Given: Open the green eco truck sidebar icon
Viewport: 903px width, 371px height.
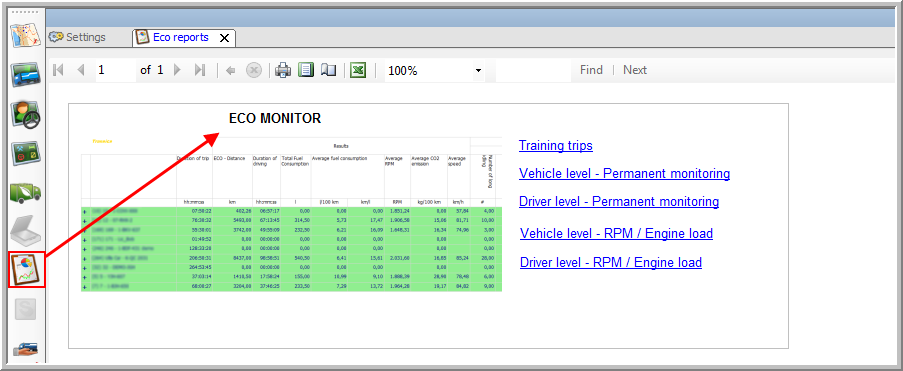Looking at the screenshot, I should [25, 192].
